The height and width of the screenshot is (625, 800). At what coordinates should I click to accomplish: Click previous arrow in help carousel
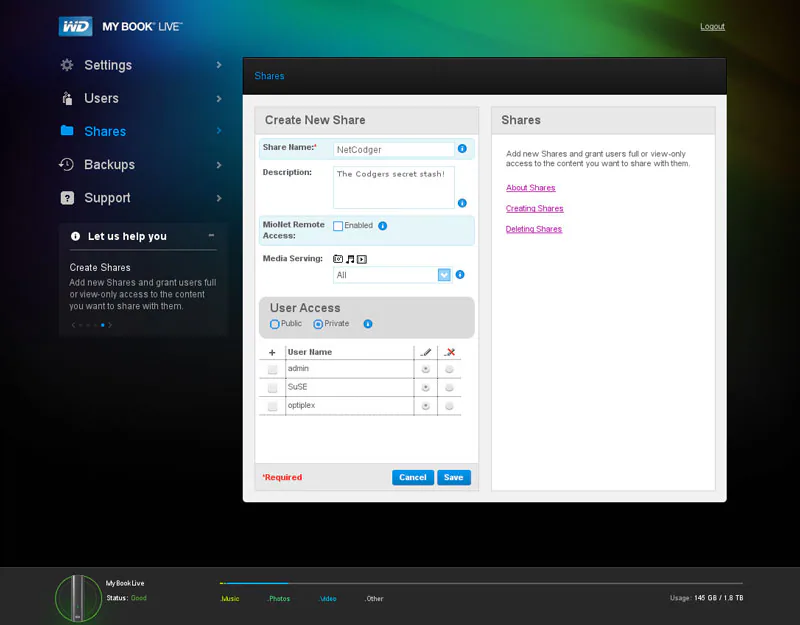pyautogui.click(x=73, y=325)
